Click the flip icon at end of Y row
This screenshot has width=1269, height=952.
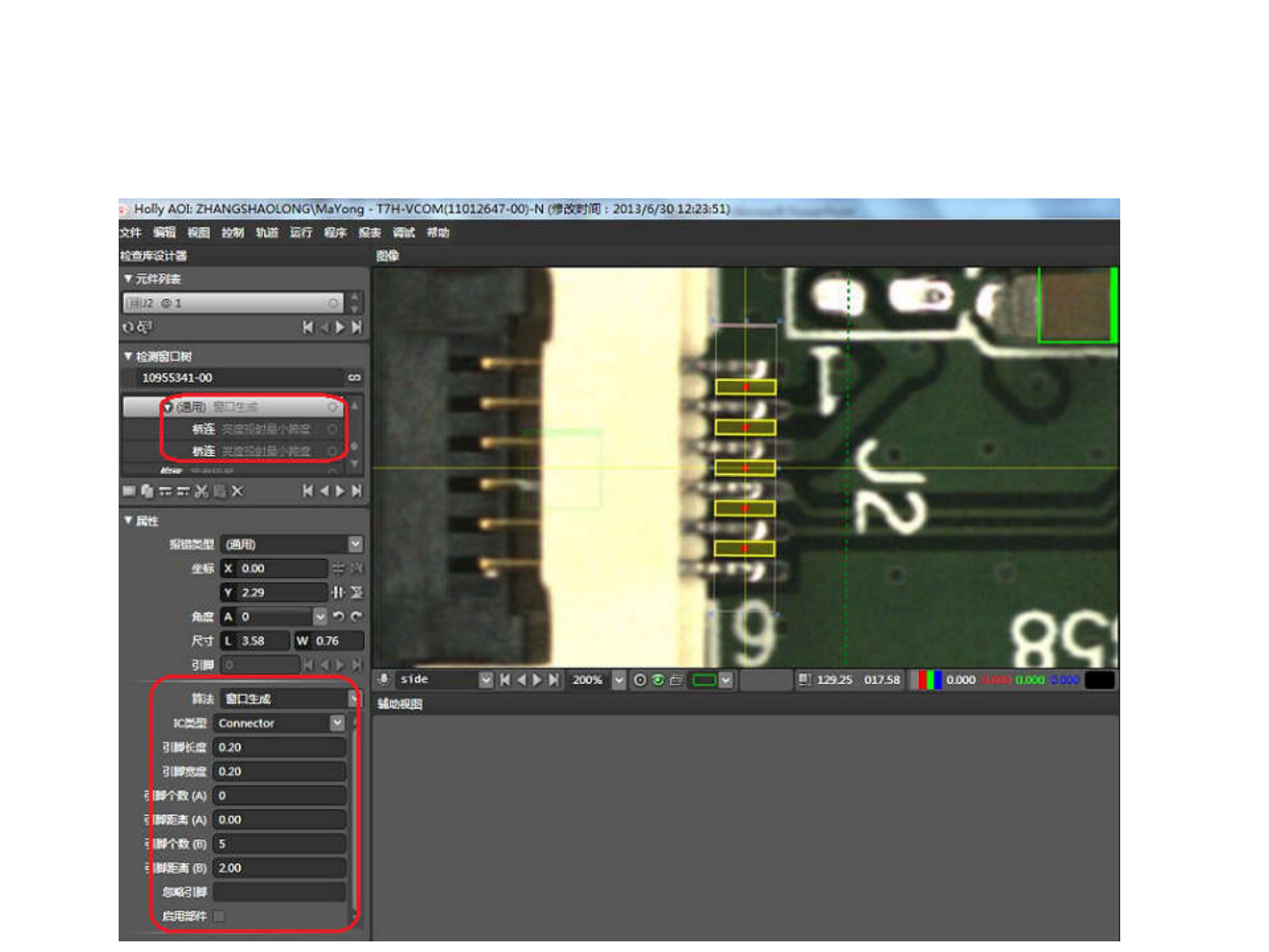point(356,592)
